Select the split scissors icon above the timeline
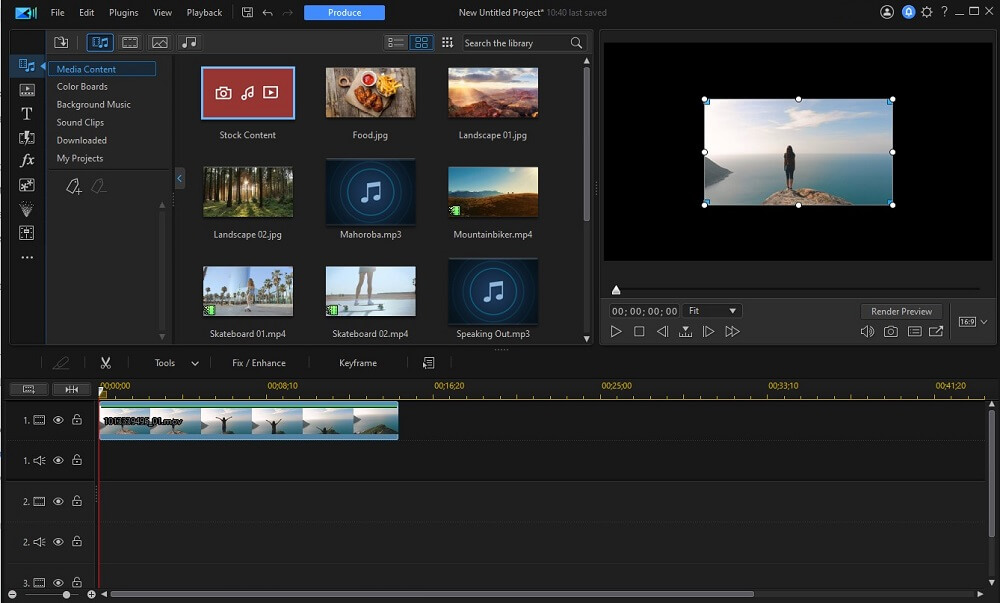 coord(105,362)
